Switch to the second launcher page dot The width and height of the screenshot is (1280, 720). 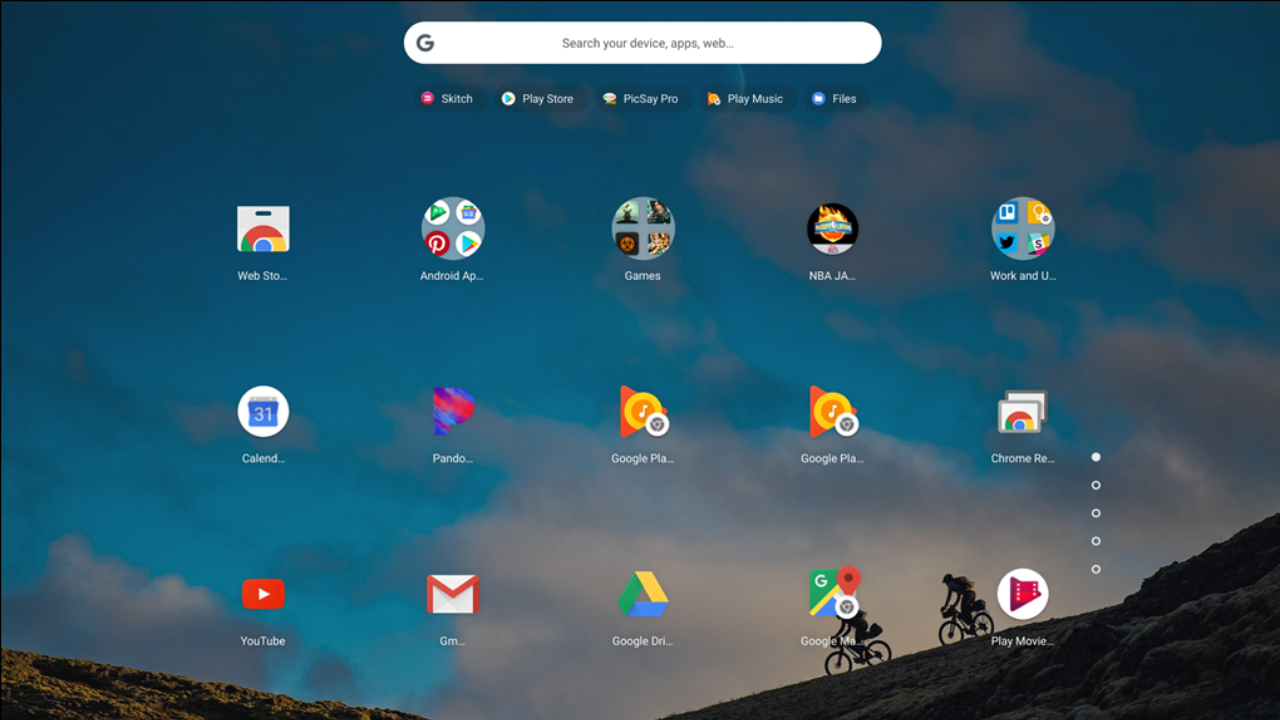1096,485
